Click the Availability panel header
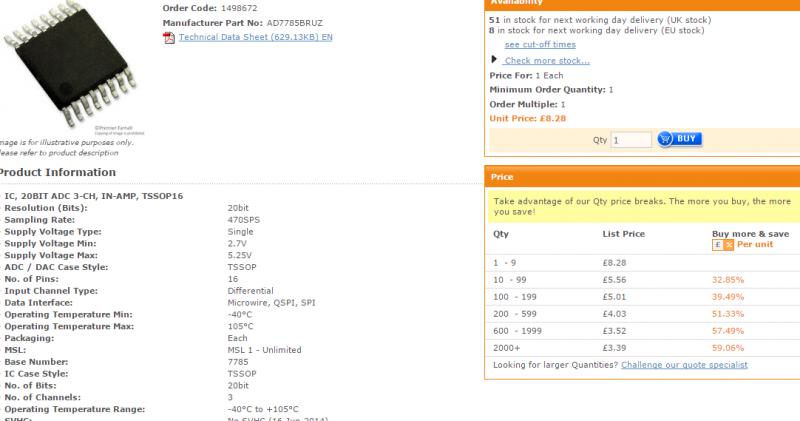 click(641, 3)
